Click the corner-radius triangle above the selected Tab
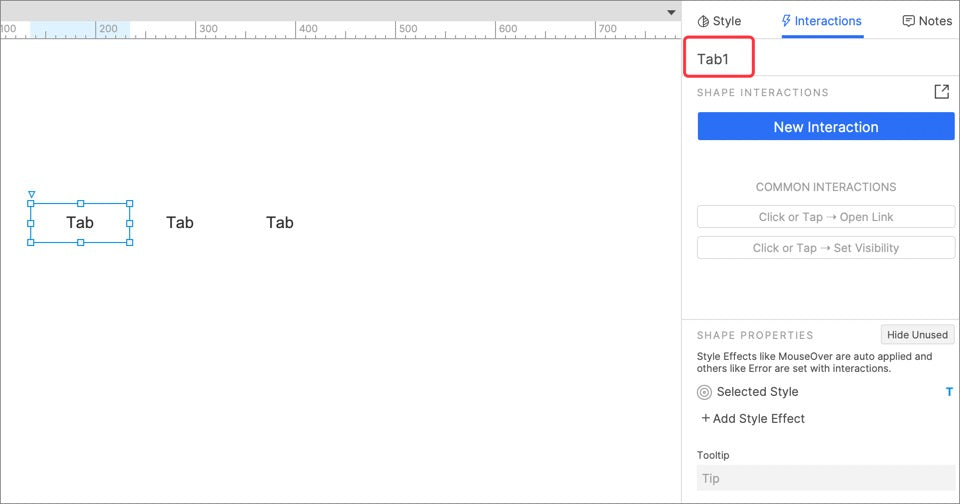960x504 pixels. (31, 194)
